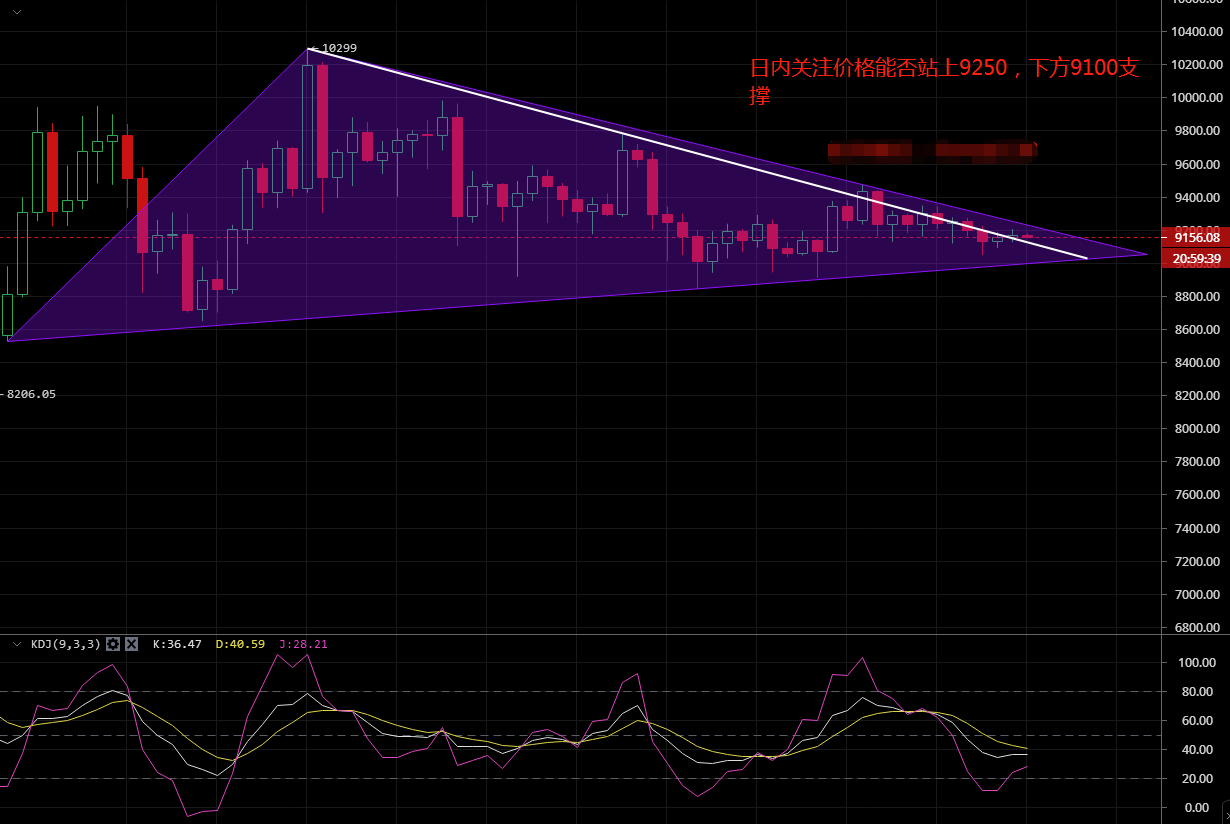Click the K:36.47 value
This screenshot has width=1230, height=824.
point(177,644)
